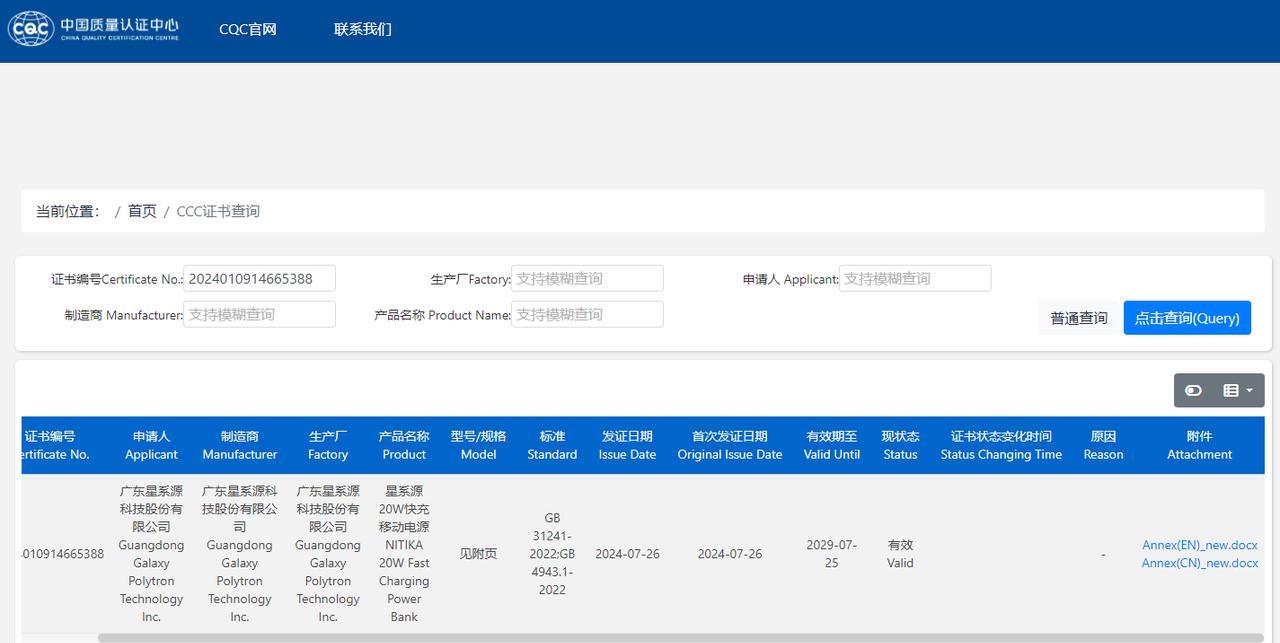Click the Original Issue Date column header
Image resolution: width=1280 pixels, height=643 pixels.
tap(730, 445)
